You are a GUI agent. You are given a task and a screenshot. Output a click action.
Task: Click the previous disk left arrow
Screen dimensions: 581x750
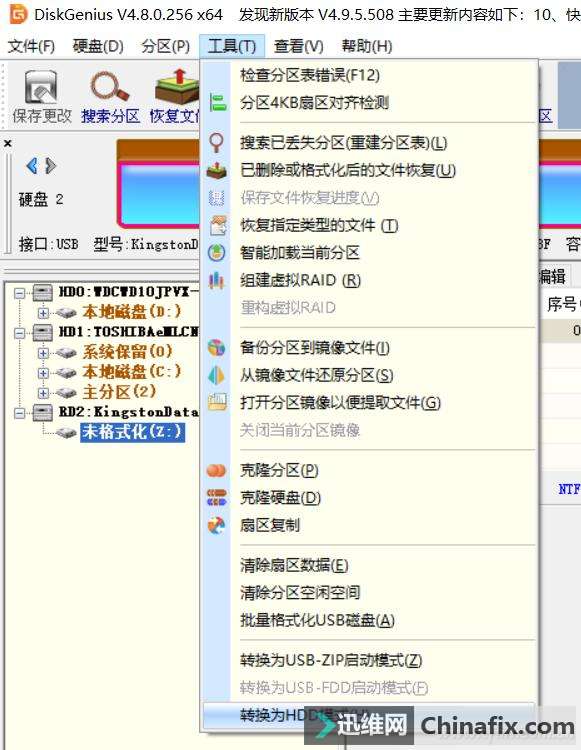pyautogui.click(x=32, y=166)
